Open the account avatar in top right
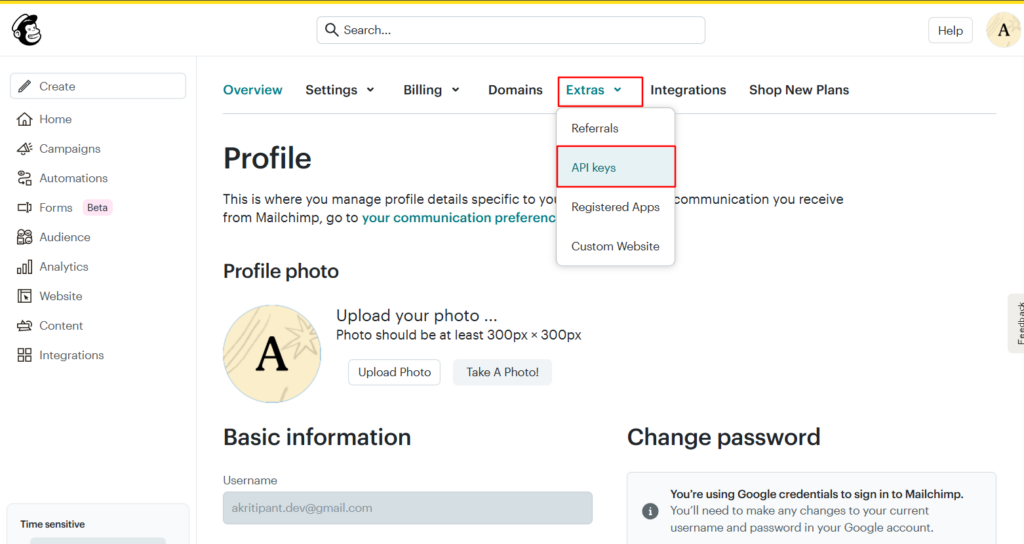The image size is (1024, 544). point(1003,30)
